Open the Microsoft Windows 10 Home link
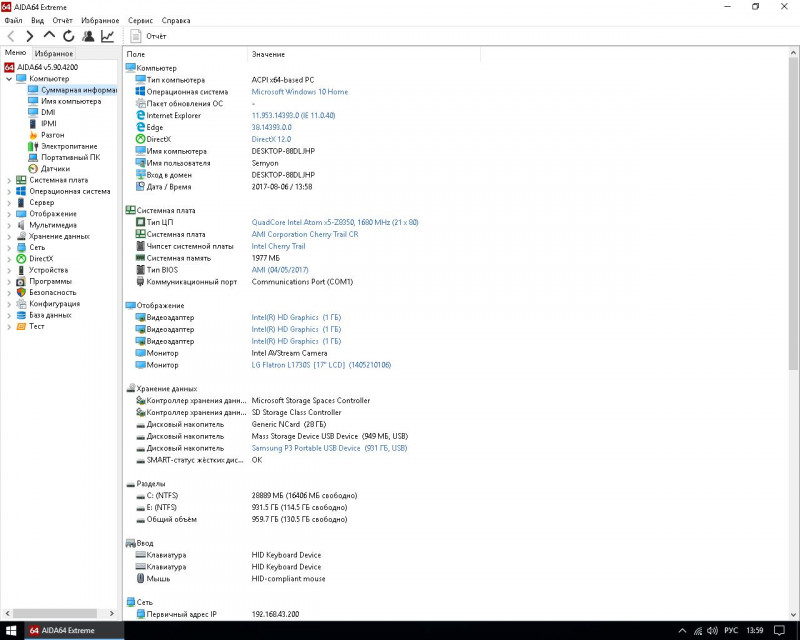 coord(299,92)
